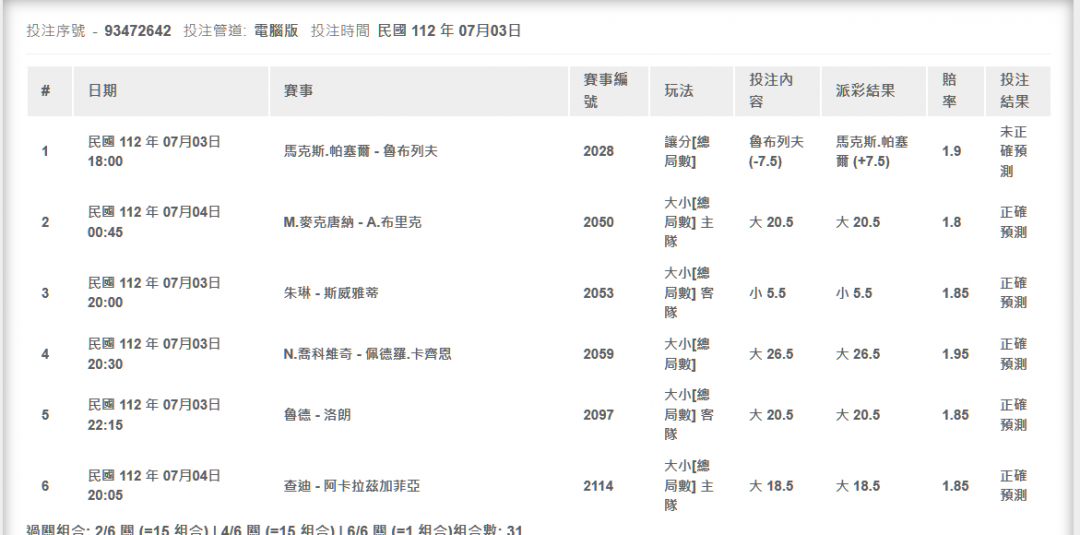Click the 賽事 column header
Viewport: 1080px width, 535px height.
(298, 91)
